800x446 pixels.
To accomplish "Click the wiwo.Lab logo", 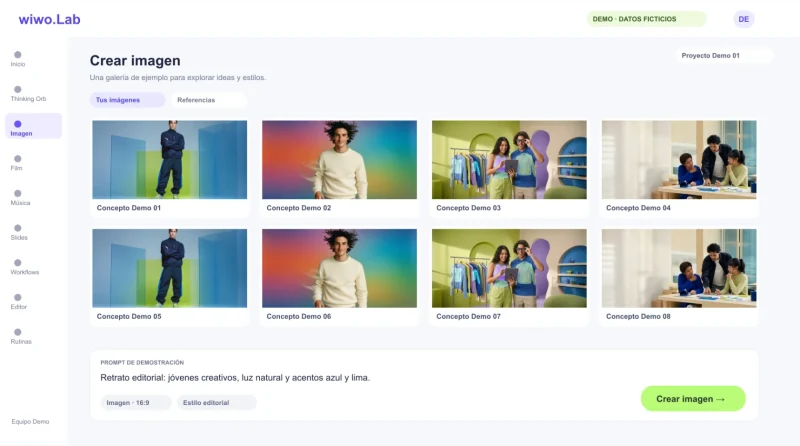I will click(x=49, y=19).
